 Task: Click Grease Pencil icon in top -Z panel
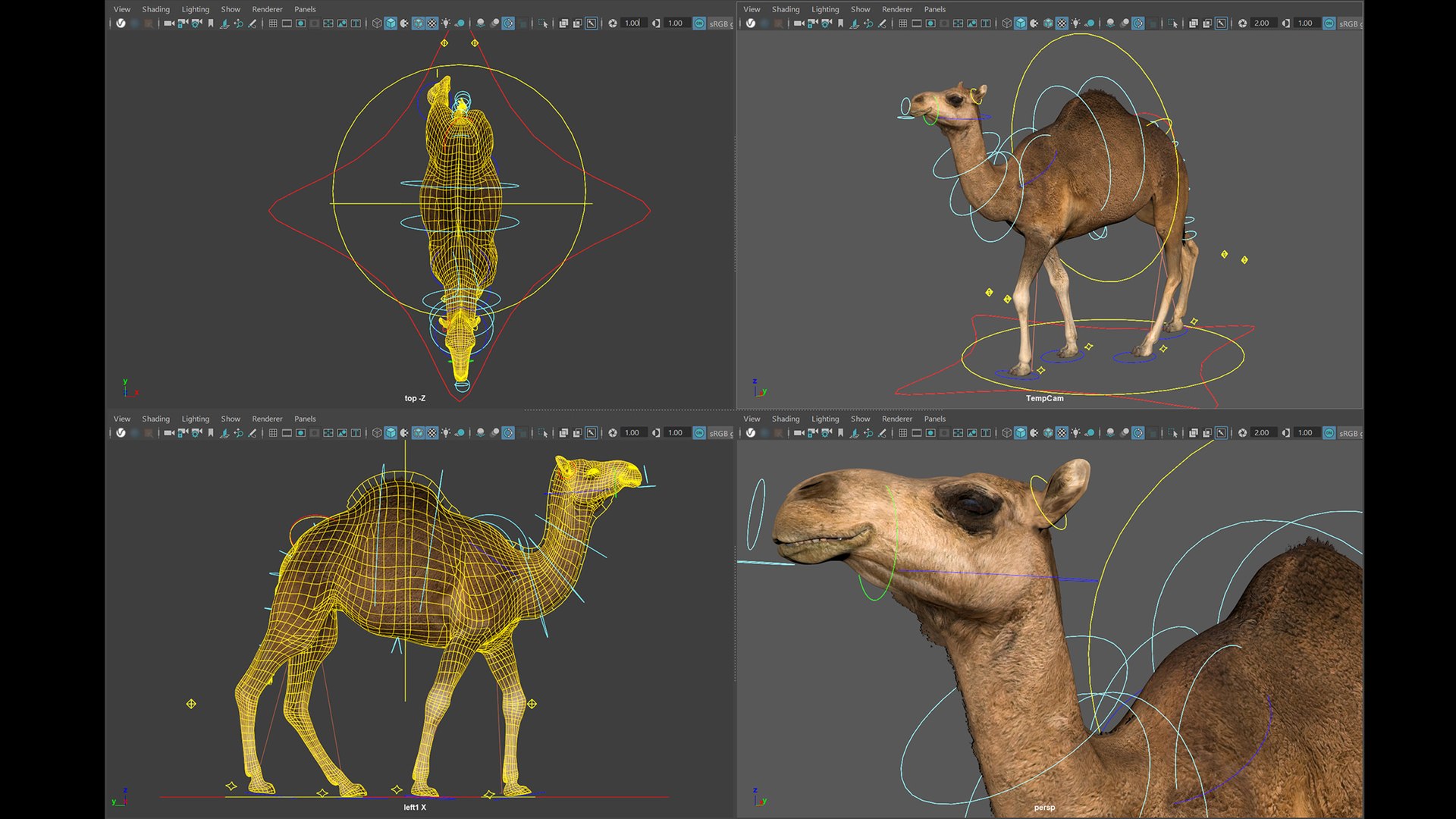coord(253,24)
